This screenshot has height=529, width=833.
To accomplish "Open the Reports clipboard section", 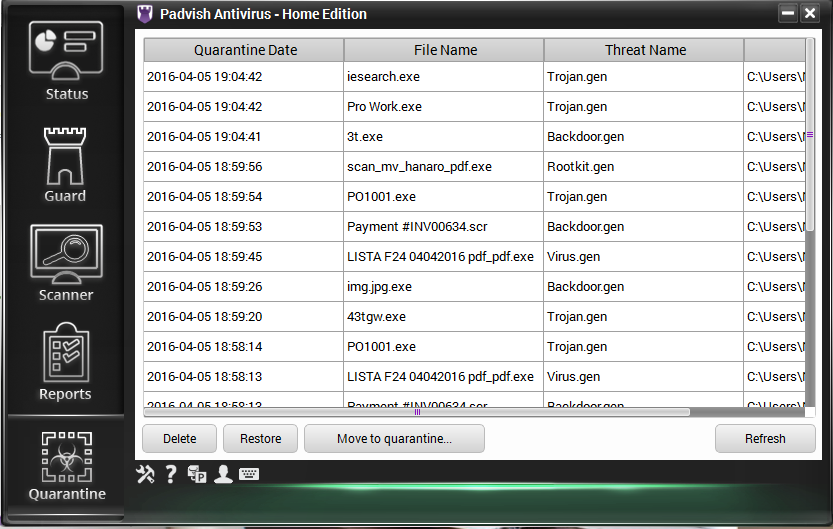I will 66,362.
